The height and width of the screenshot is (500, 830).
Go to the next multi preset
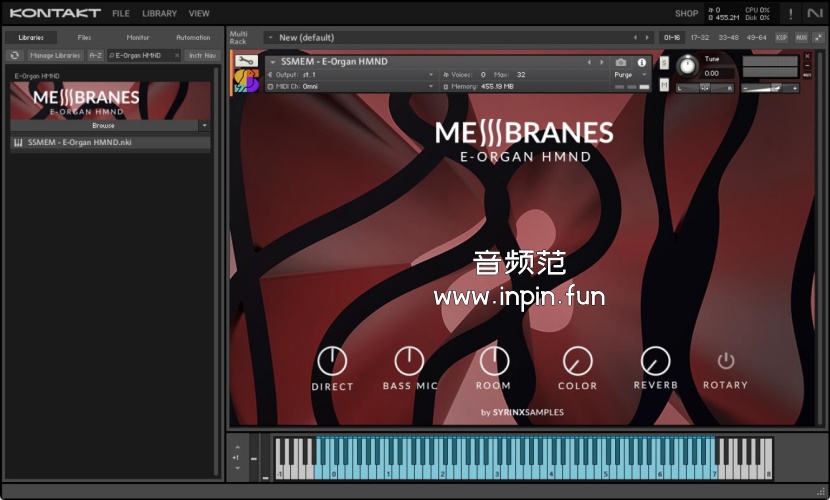pyautogui.click(x=647, y=38)
